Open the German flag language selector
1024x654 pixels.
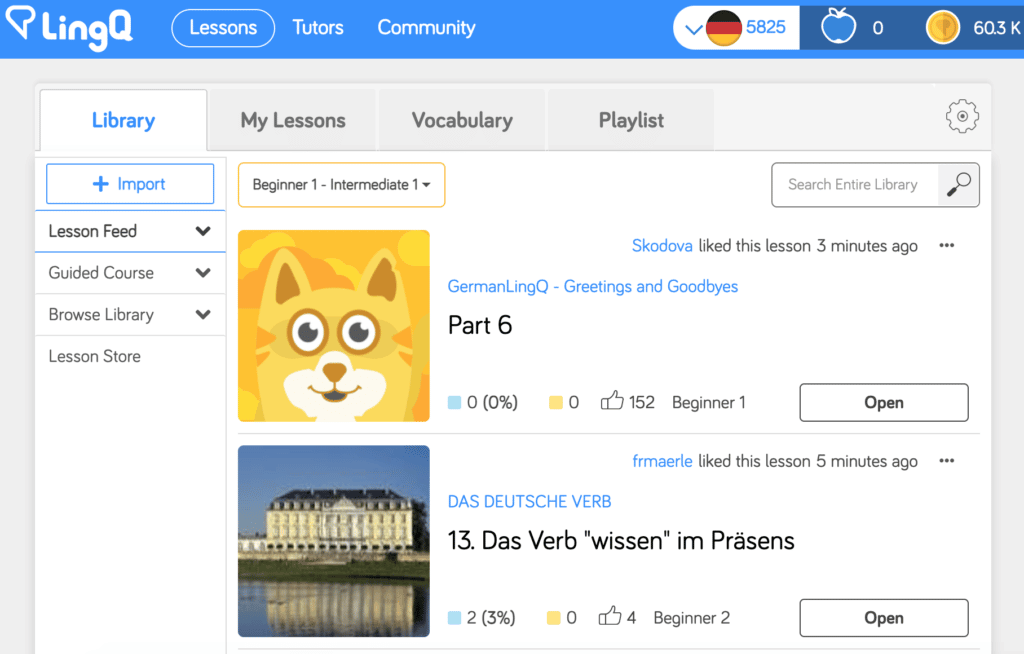(723, 28)
